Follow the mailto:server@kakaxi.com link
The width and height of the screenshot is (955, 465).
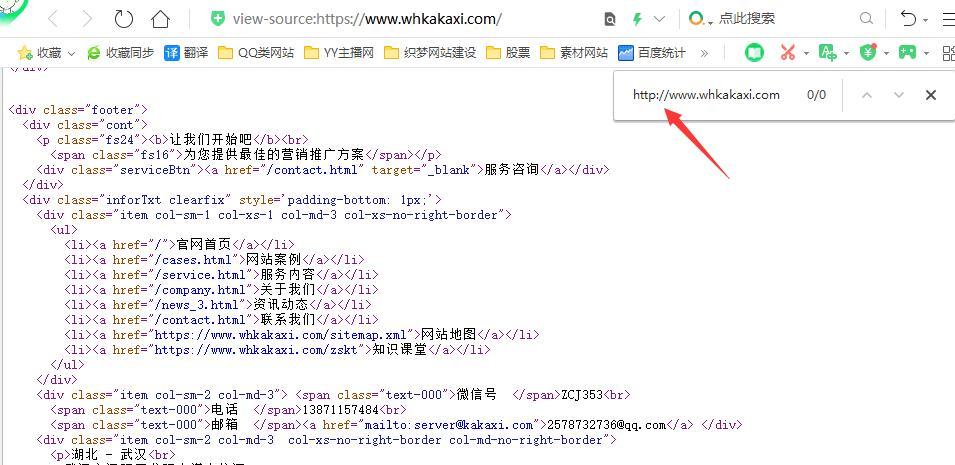[449, 425]
